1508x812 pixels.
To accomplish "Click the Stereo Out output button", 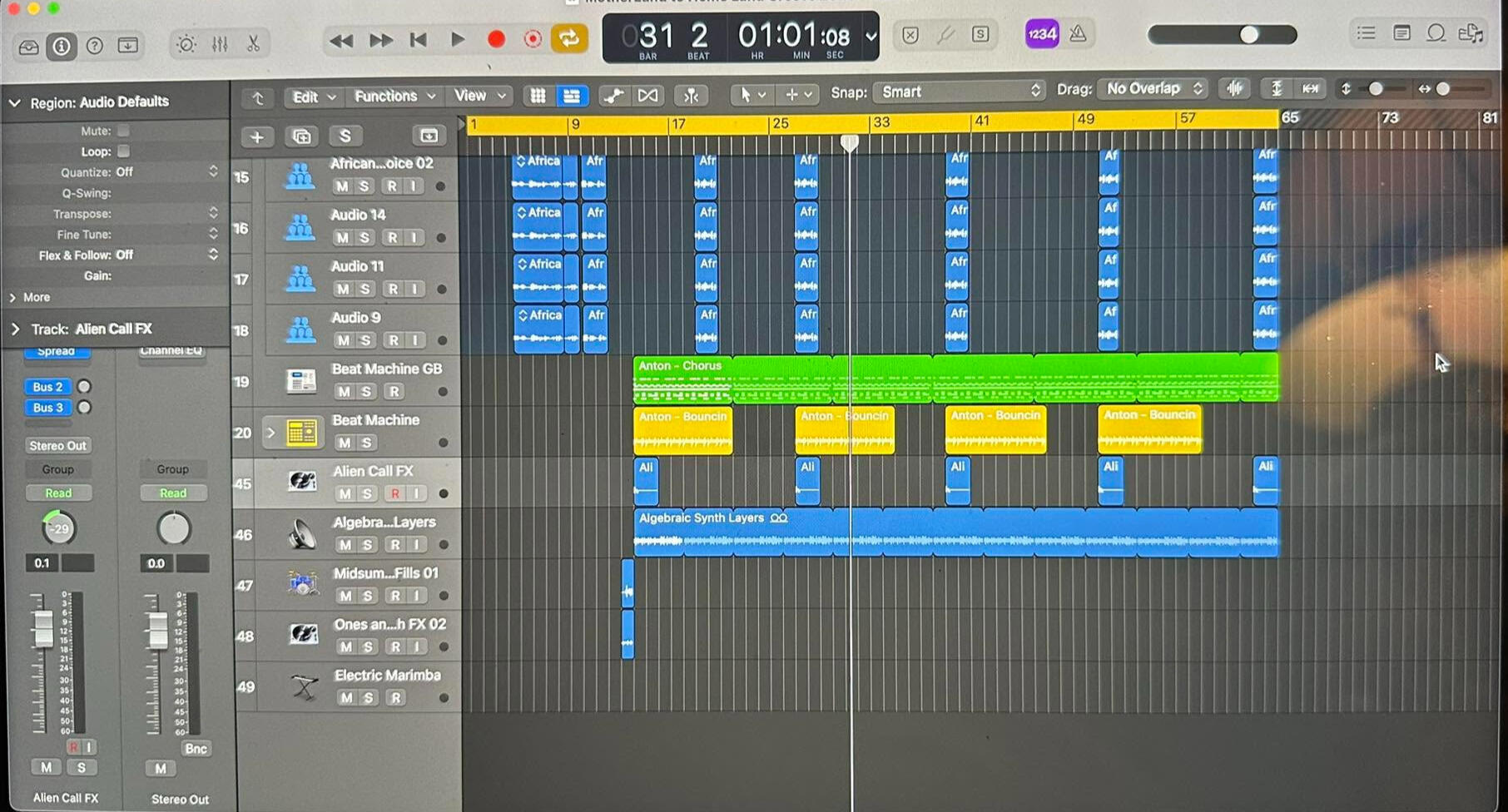I will click(58, 446).
